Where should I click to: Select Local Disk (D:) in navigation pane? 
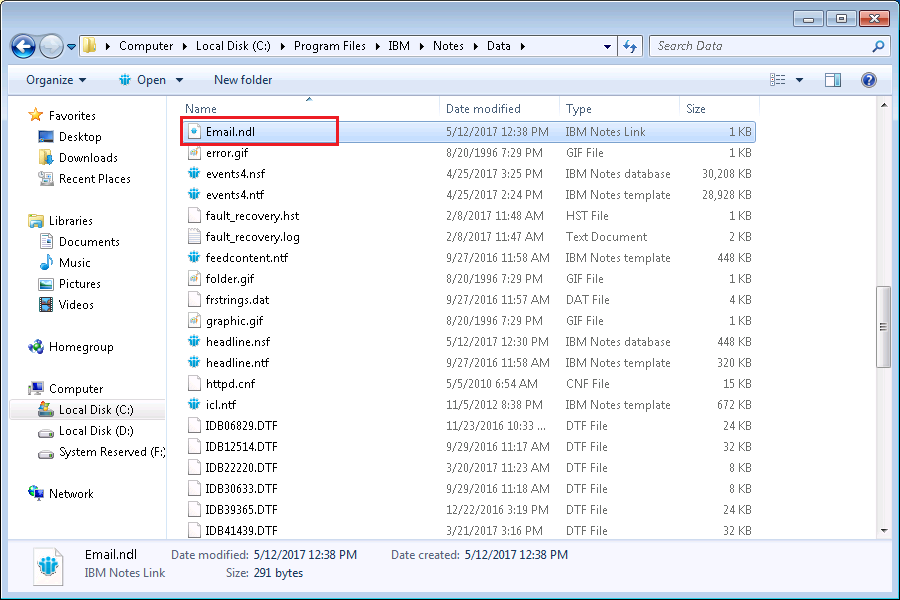click(x=96, y=431)
